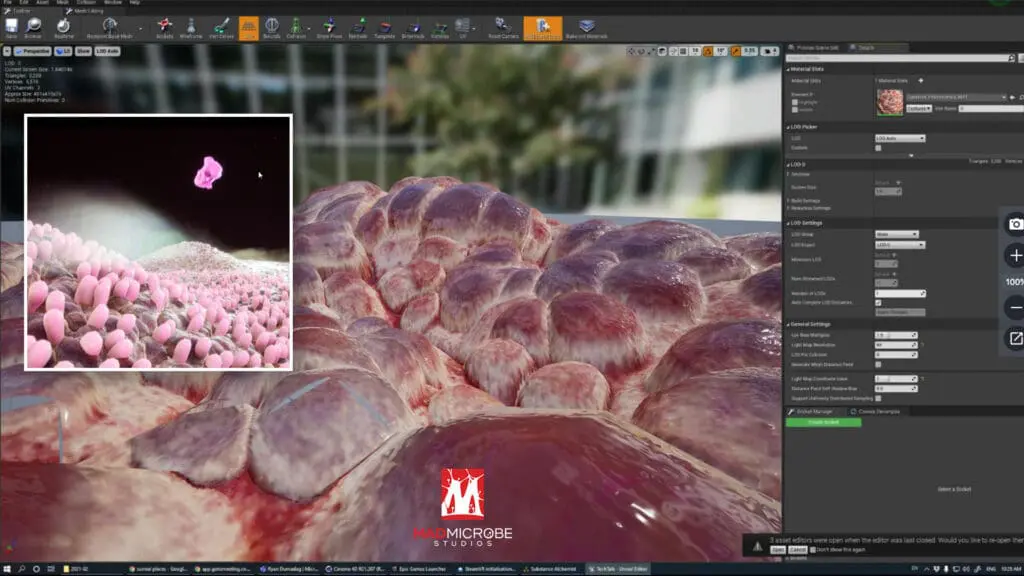Toggle Support Uniformly Distributed Sampling checkbox

tap(878, 398)
